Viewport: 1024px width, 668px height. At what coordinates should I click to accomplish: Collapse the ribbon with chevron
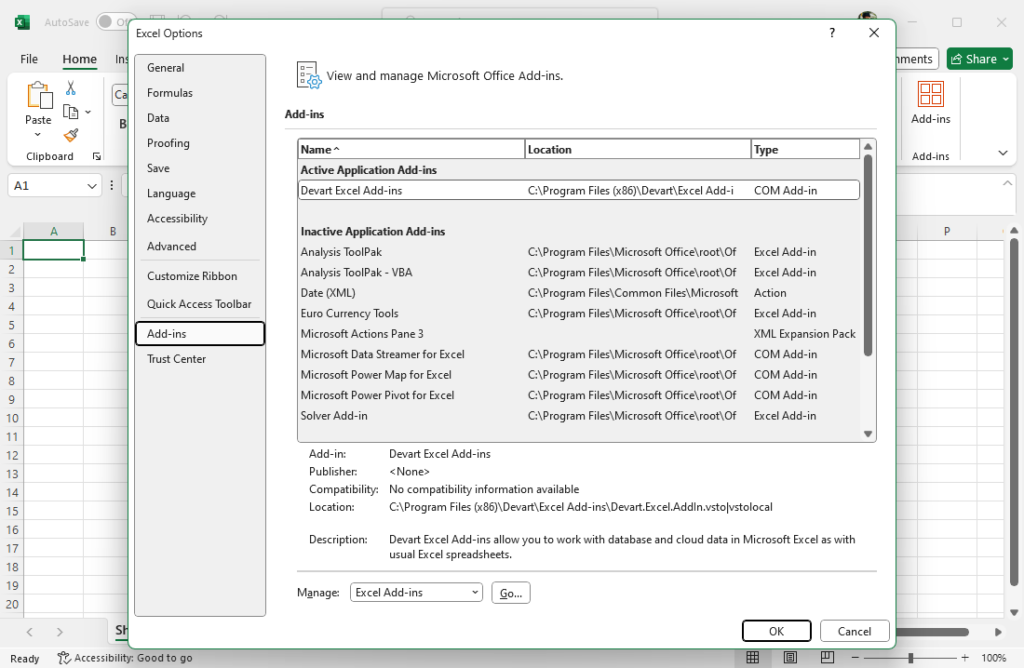[1002, 153]
